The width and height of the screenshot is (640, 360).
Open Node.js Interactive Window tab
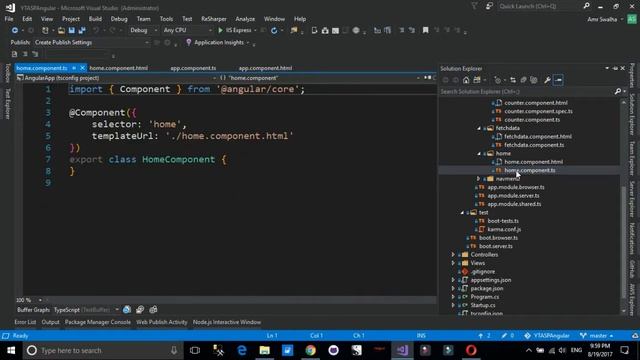point(227,322)
